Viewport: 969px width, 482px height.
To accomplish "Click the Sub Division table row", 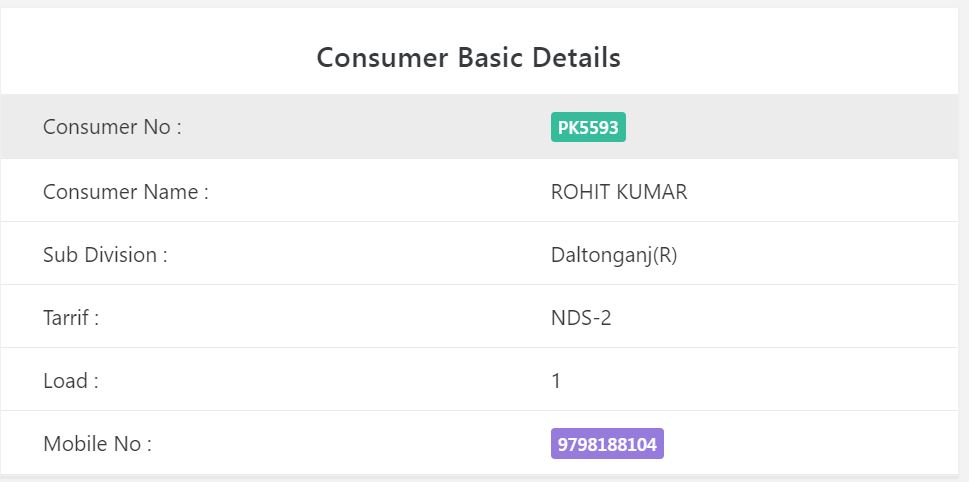I will tap(480, 253).
